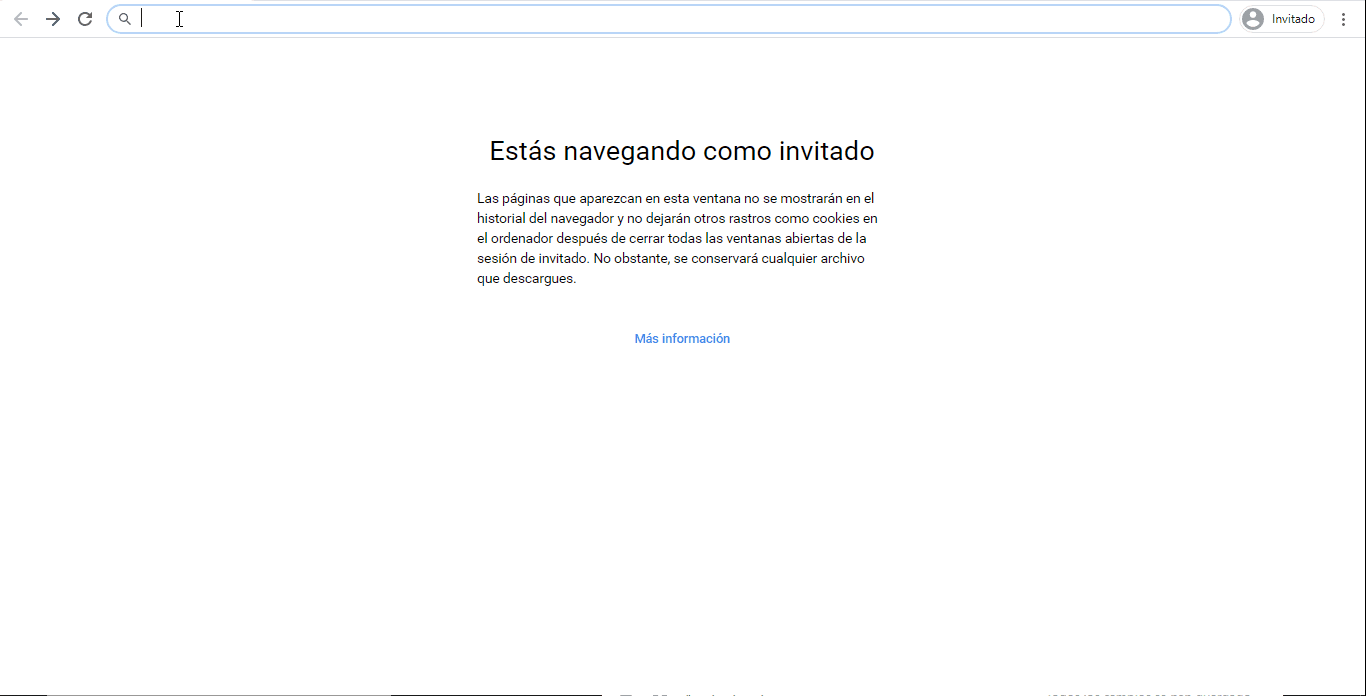The width and height of the screenshot is (1366, 696).
Task: Open Chrome's three-dot customization menu
Action: coord(1343,18)
